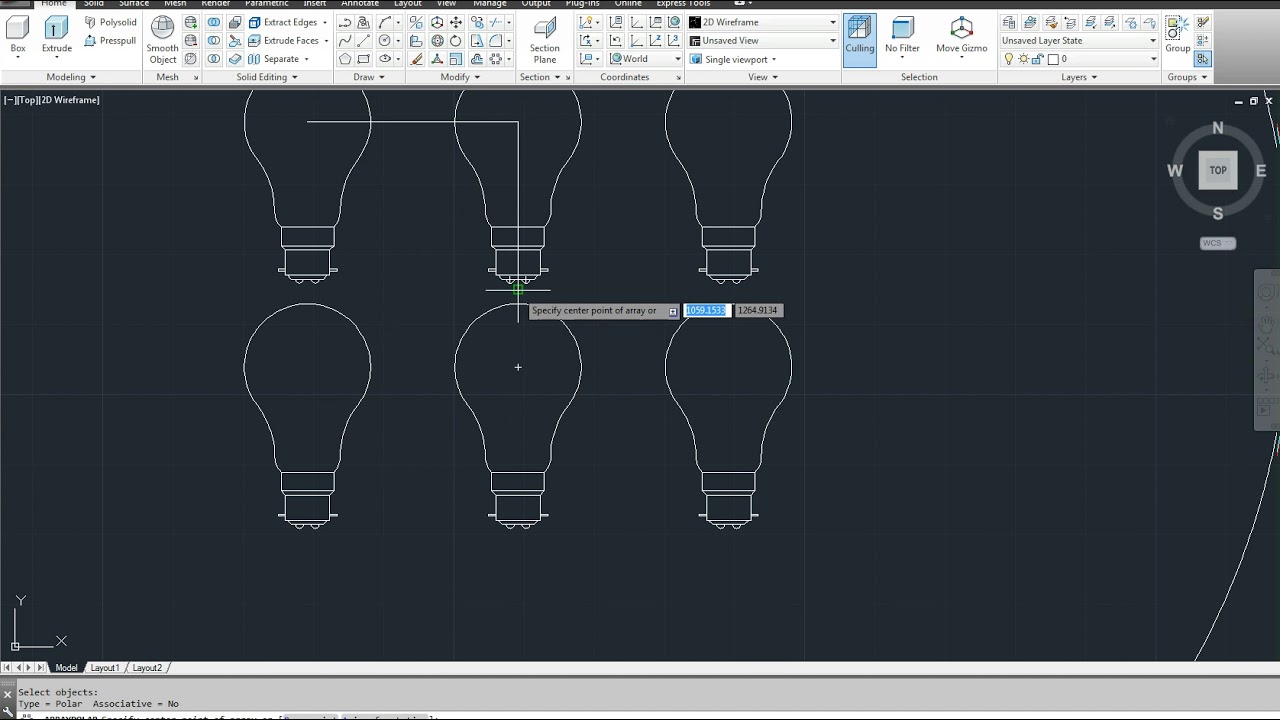Click the [2D Wireframe] viewport label
This screenshot has width=1280, height=720.
pyautogui.click(x=69, y=100)
